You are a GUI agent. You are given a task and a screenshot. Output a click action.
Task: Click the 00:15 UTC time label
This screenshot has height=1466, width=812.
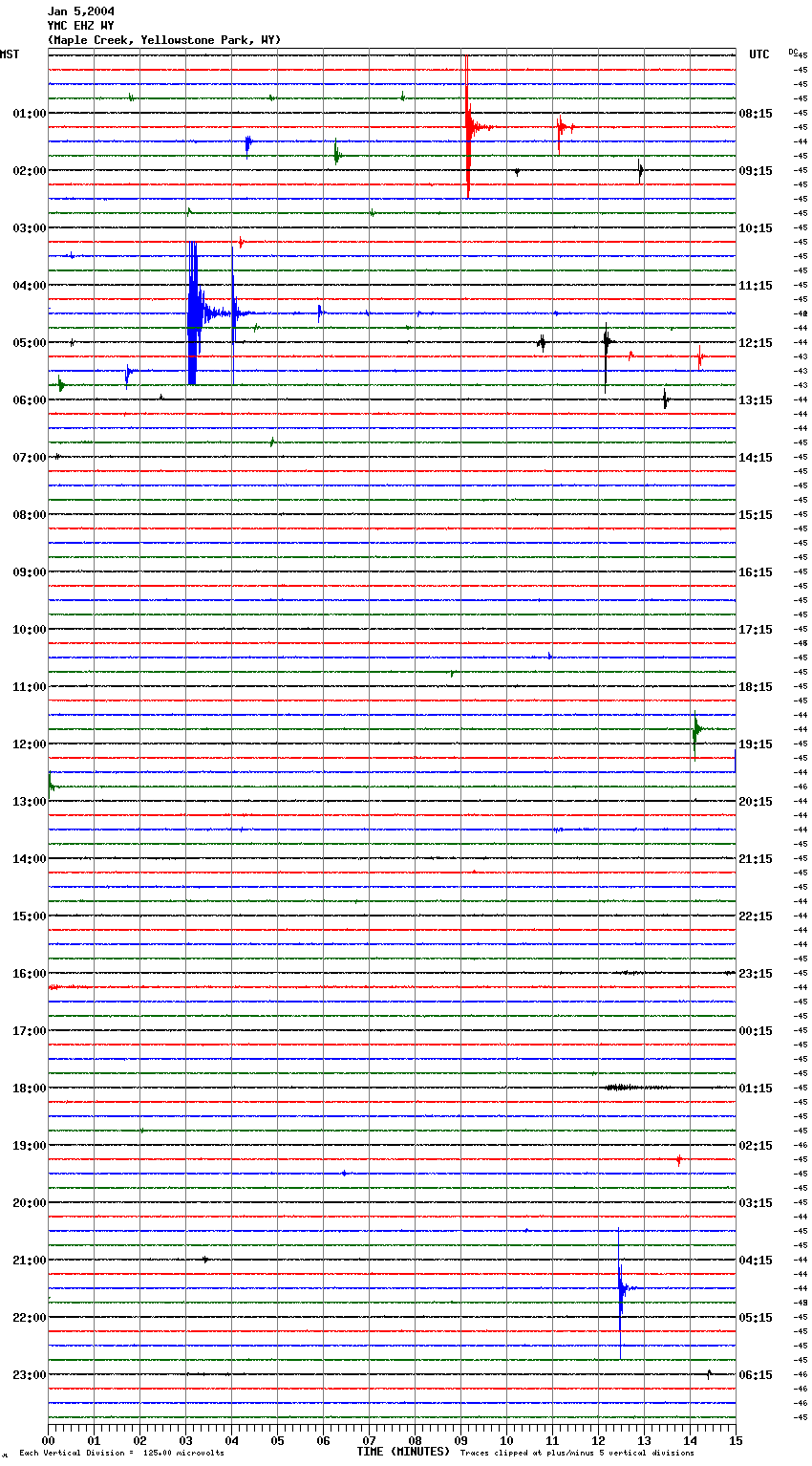756,1031
